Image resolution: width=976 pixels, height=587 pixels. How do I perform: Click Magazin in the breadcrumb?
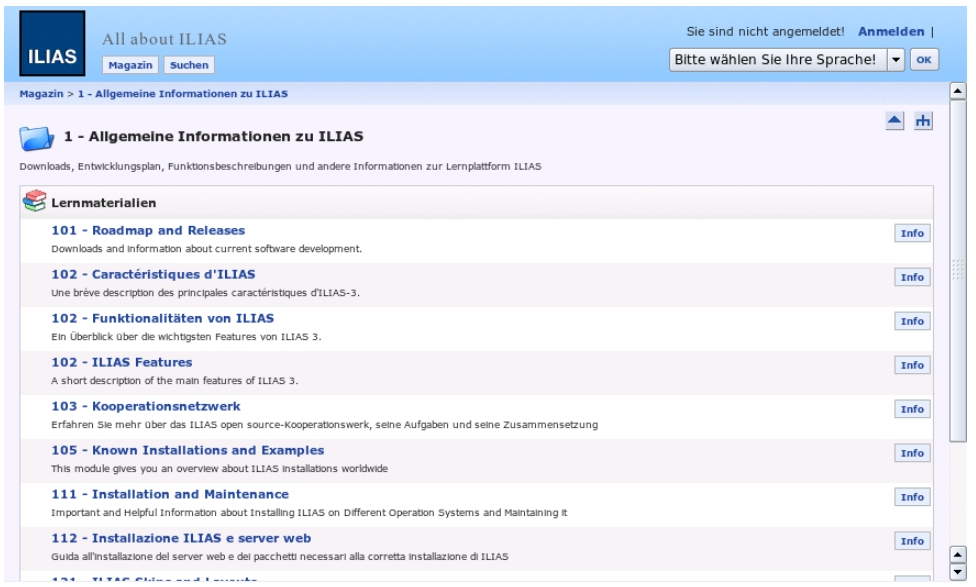[41, 94]
